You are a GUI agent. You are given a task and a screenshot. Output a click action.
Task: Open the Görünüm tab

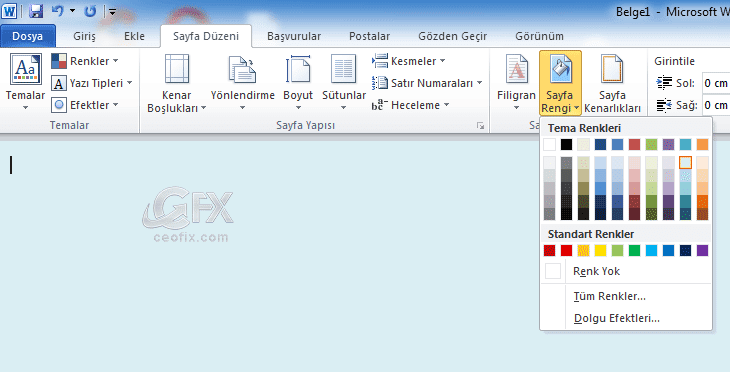click(539, 36)
